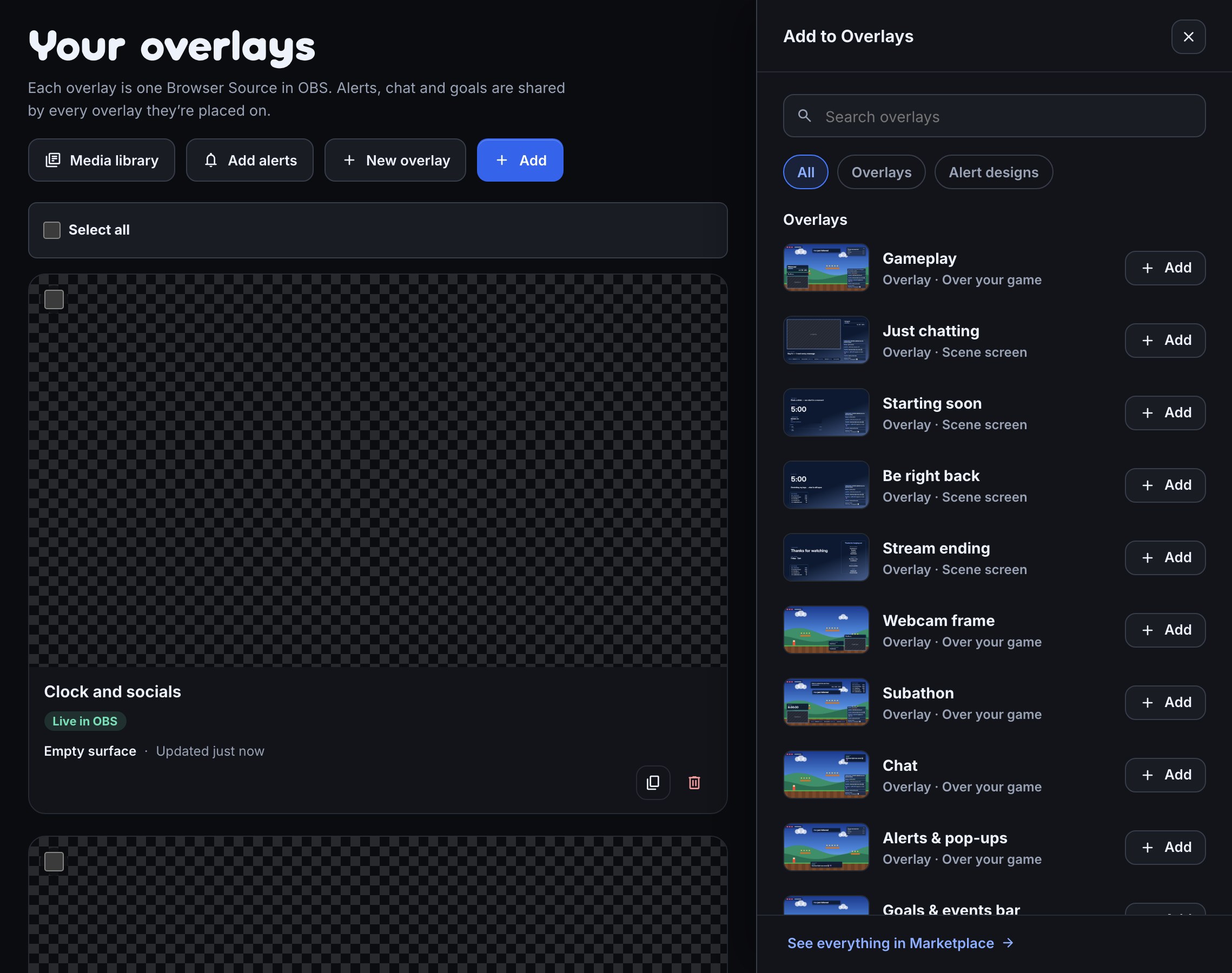This screenshot has height=973, width=1232.
Task: Open the Alerts & pop-ups thumbnail
Action: tap(826, 847)
